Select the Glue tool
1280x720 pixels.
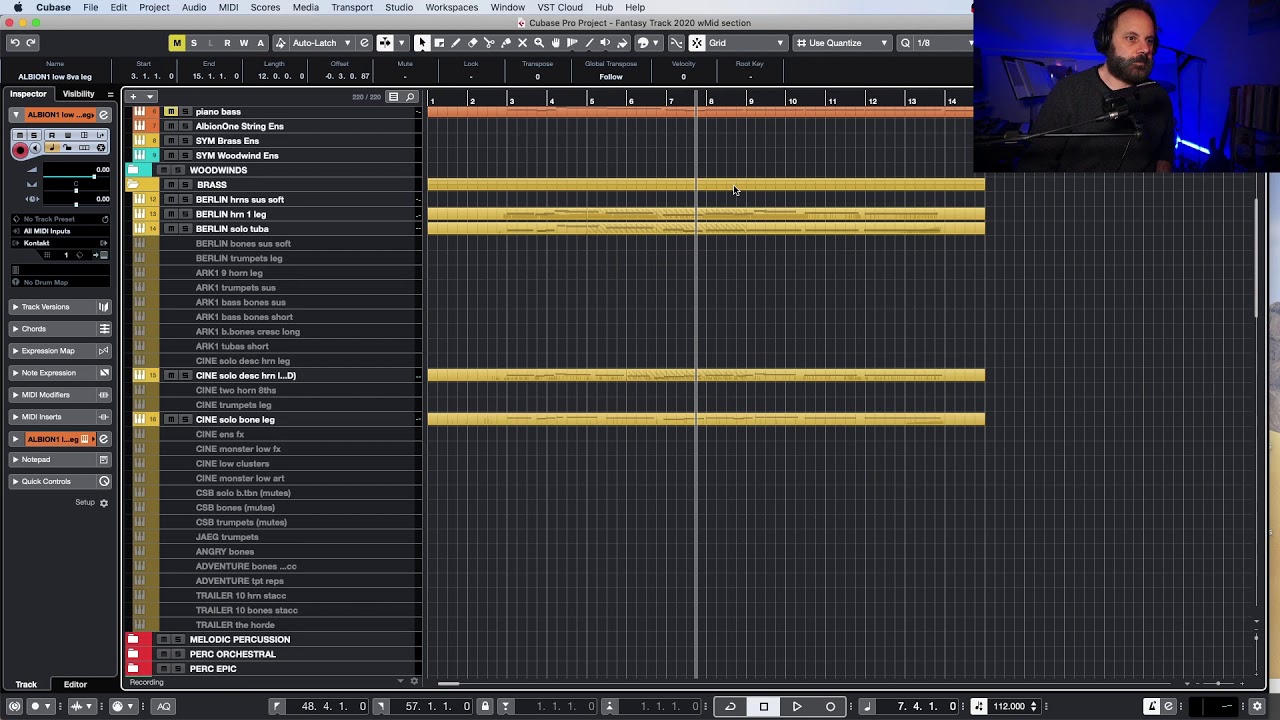pyautogui.click(x=505, y=42)
